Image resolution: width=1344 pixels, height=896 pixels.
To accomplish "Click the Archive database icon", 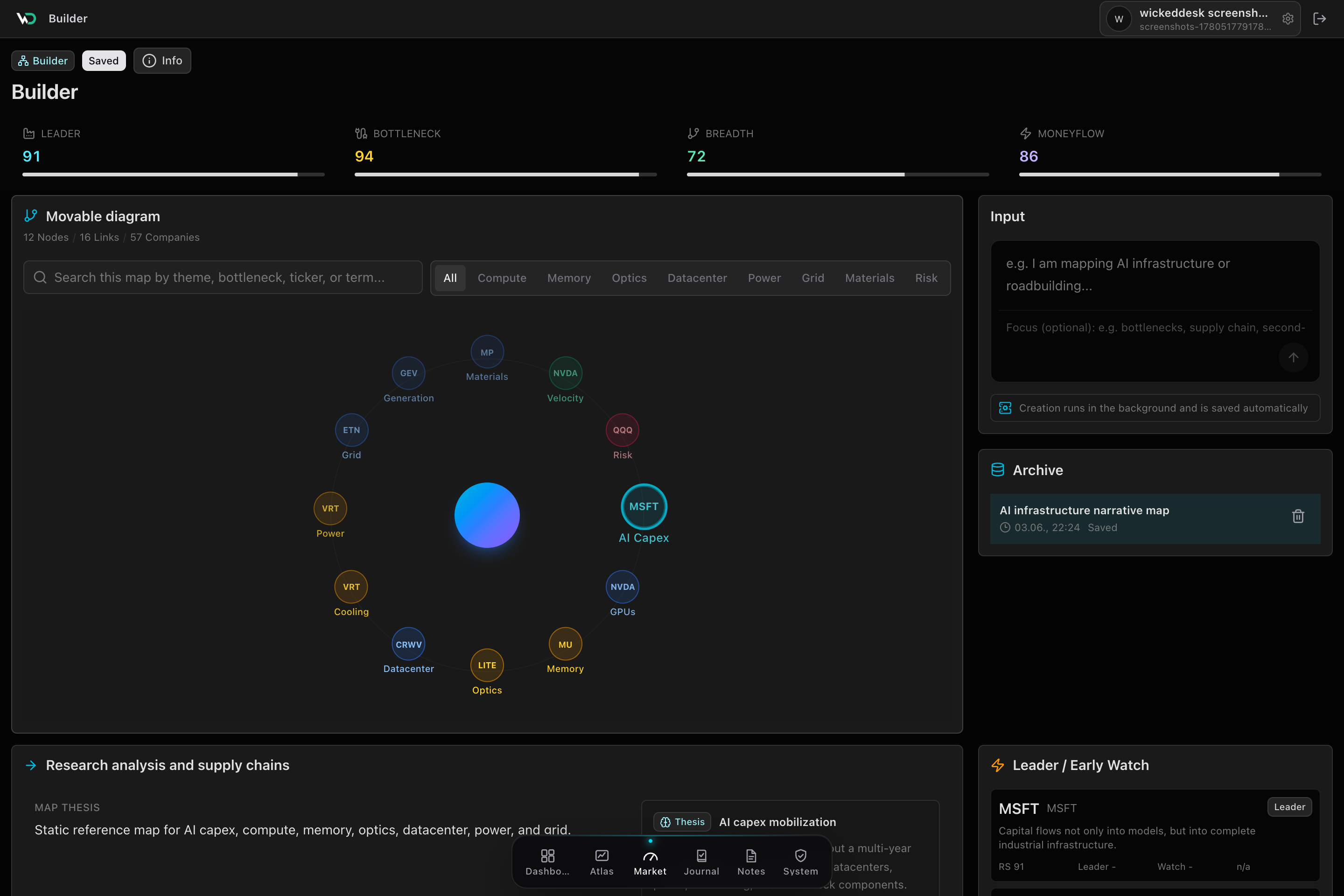I will click(x=998, y=470).
